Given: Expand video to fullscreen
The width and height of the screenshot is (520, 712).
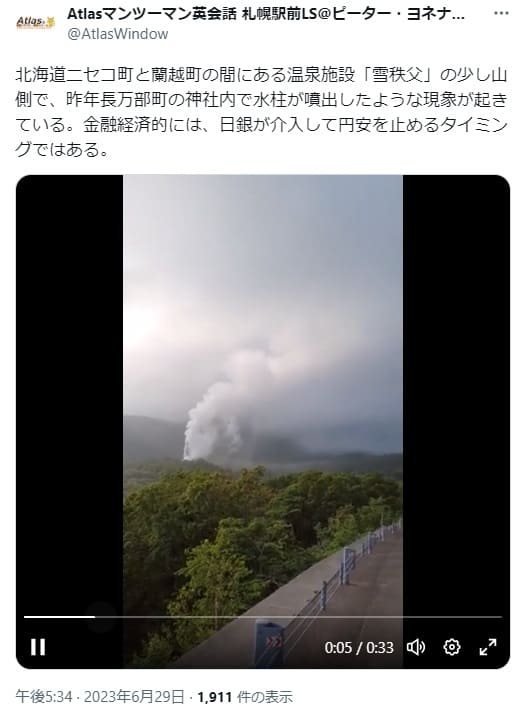Looking at the screenshot, I should pyautogui.click(x=488, y=647).
